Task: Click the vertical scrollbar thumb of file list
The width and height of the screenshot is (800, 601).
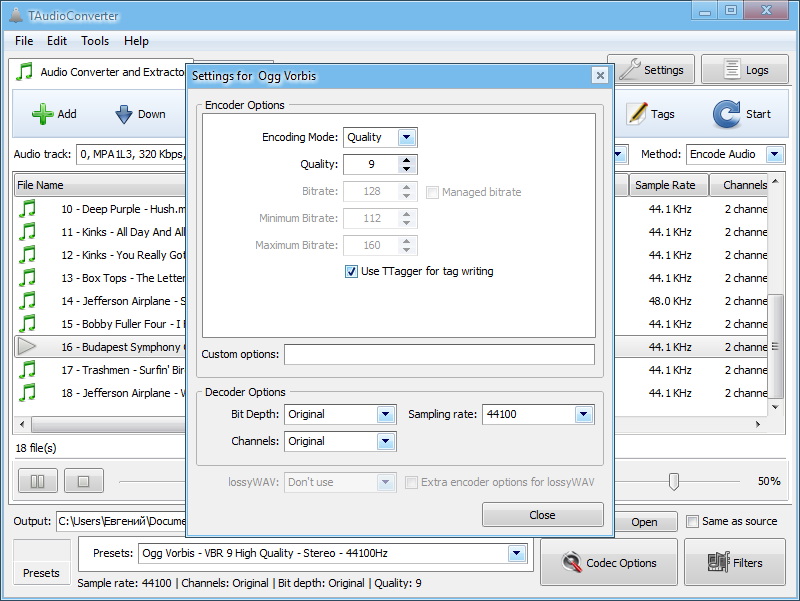Action: coord(776,346)
